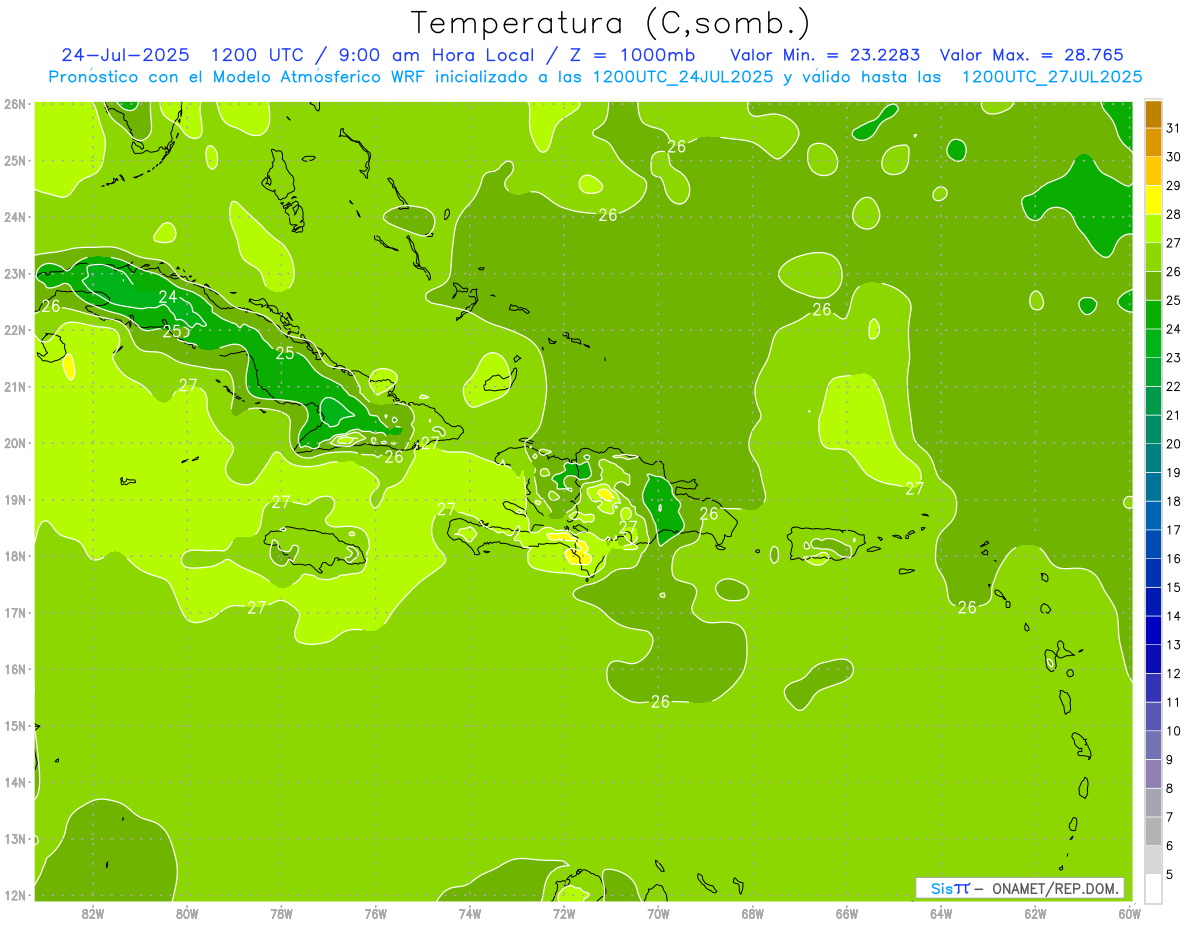Click the '22N' latitude label
1200x927 pixels.
pyautogui.click(x=15, y=330)
